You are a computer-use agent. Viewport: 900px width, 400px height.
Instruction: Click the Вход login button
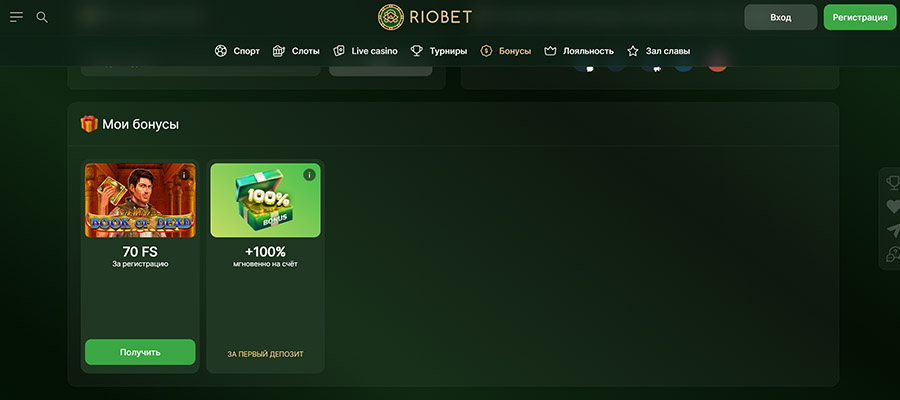[x=781, y=17]
